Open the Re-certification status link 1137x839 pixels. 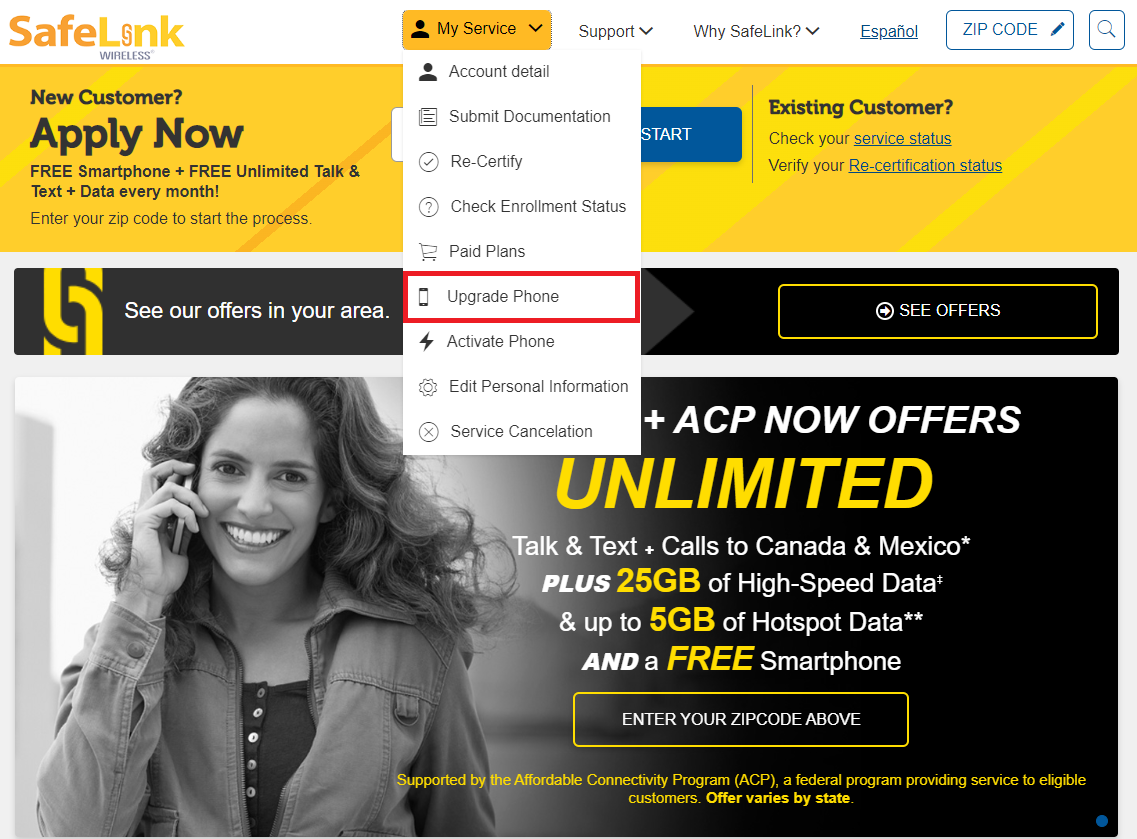[x=925, y=165]
